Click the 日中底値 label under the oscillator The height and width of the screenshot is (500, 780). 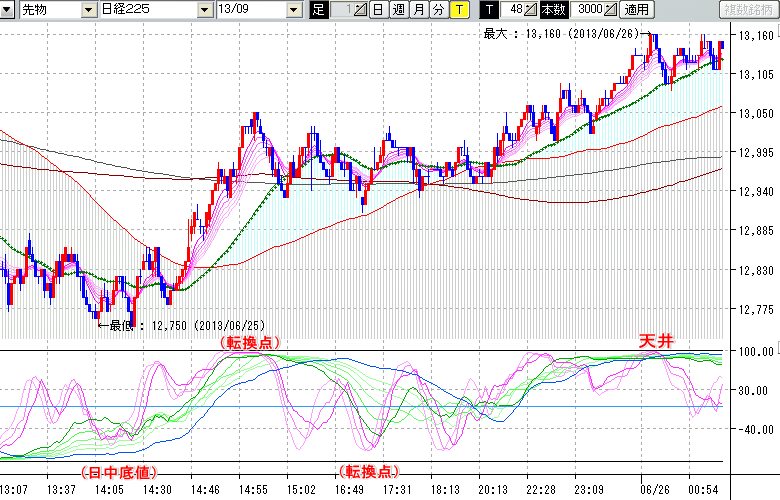click(116, 471)
